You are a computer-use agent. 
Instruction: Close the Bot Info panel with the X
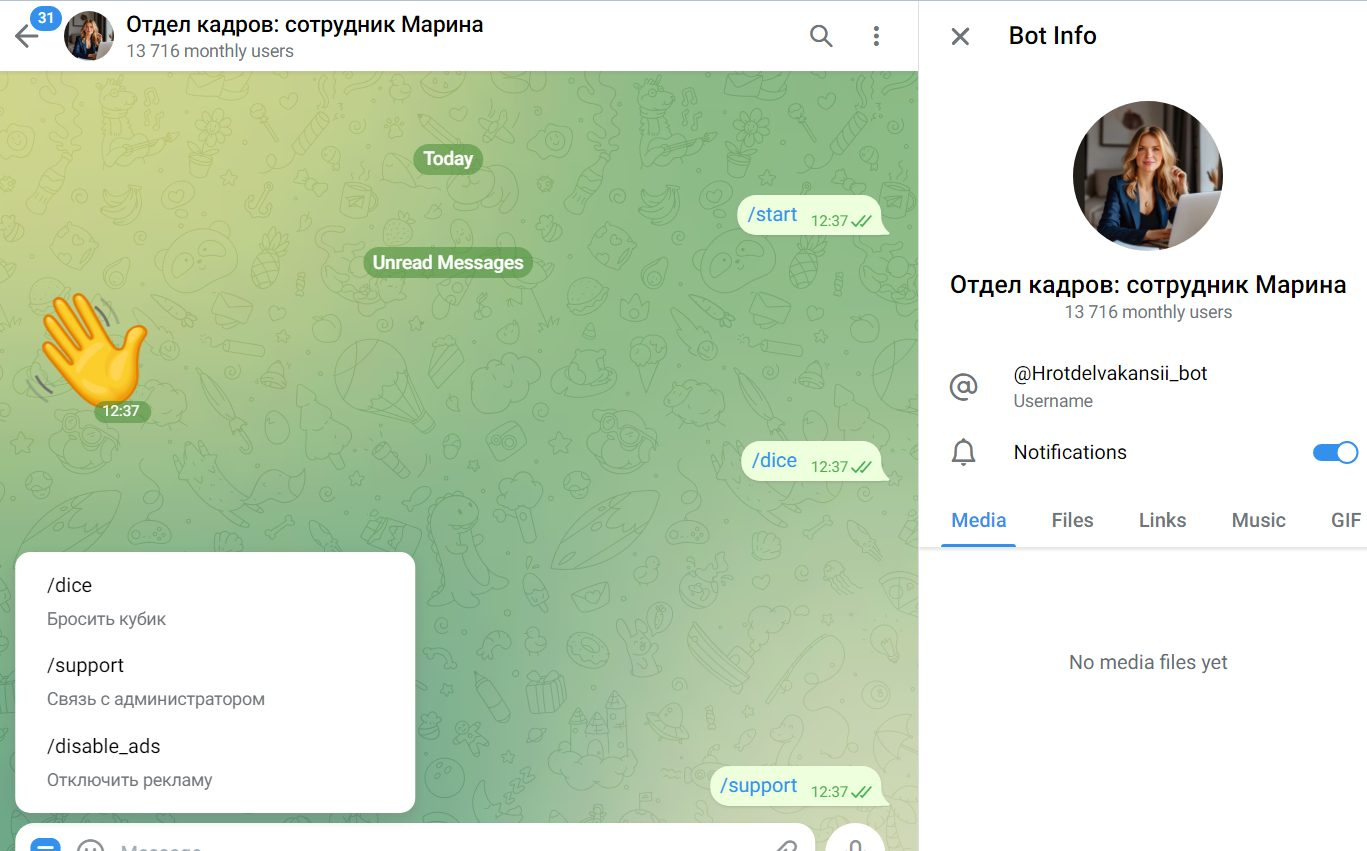click(x=958, y=35)
